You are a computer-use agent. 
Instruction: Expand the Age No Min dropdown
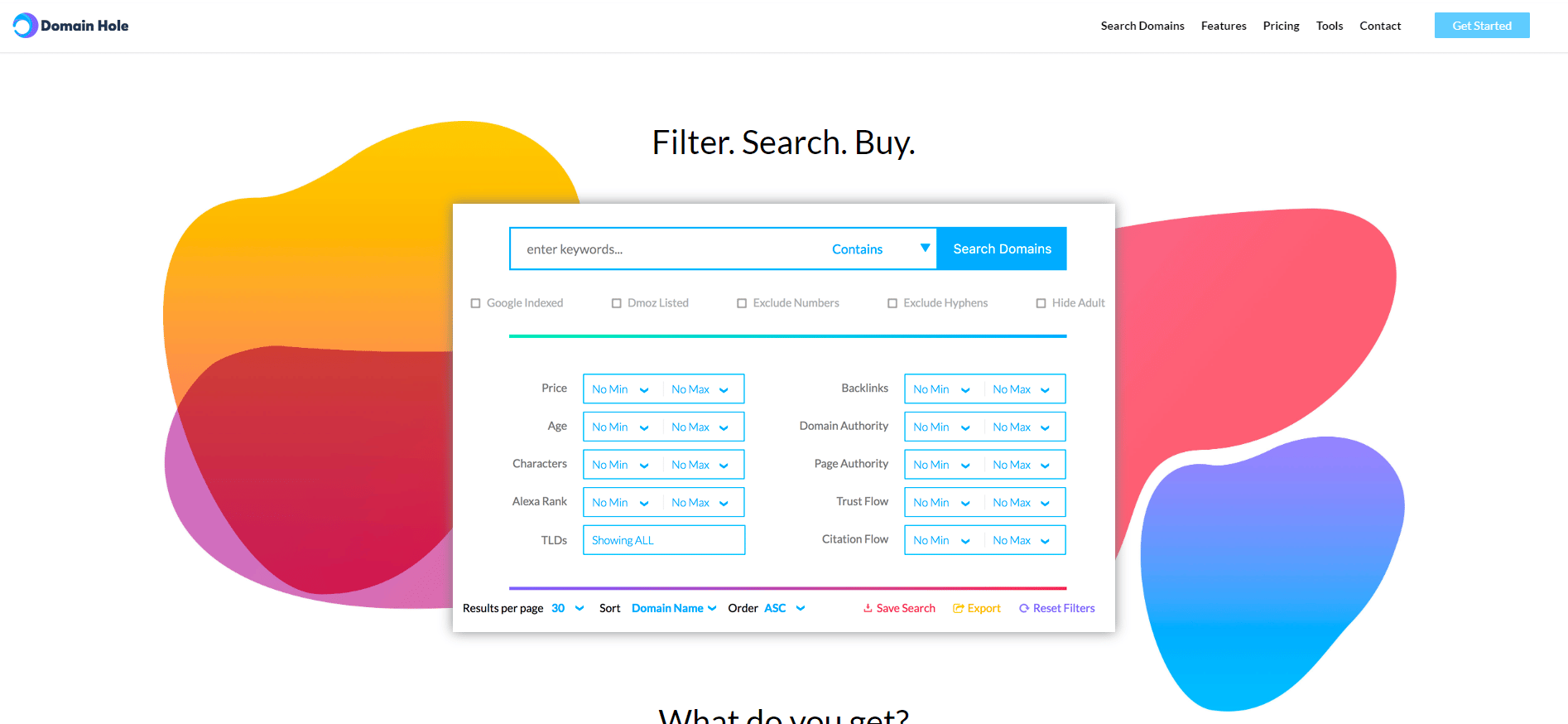tap(623, 427)
